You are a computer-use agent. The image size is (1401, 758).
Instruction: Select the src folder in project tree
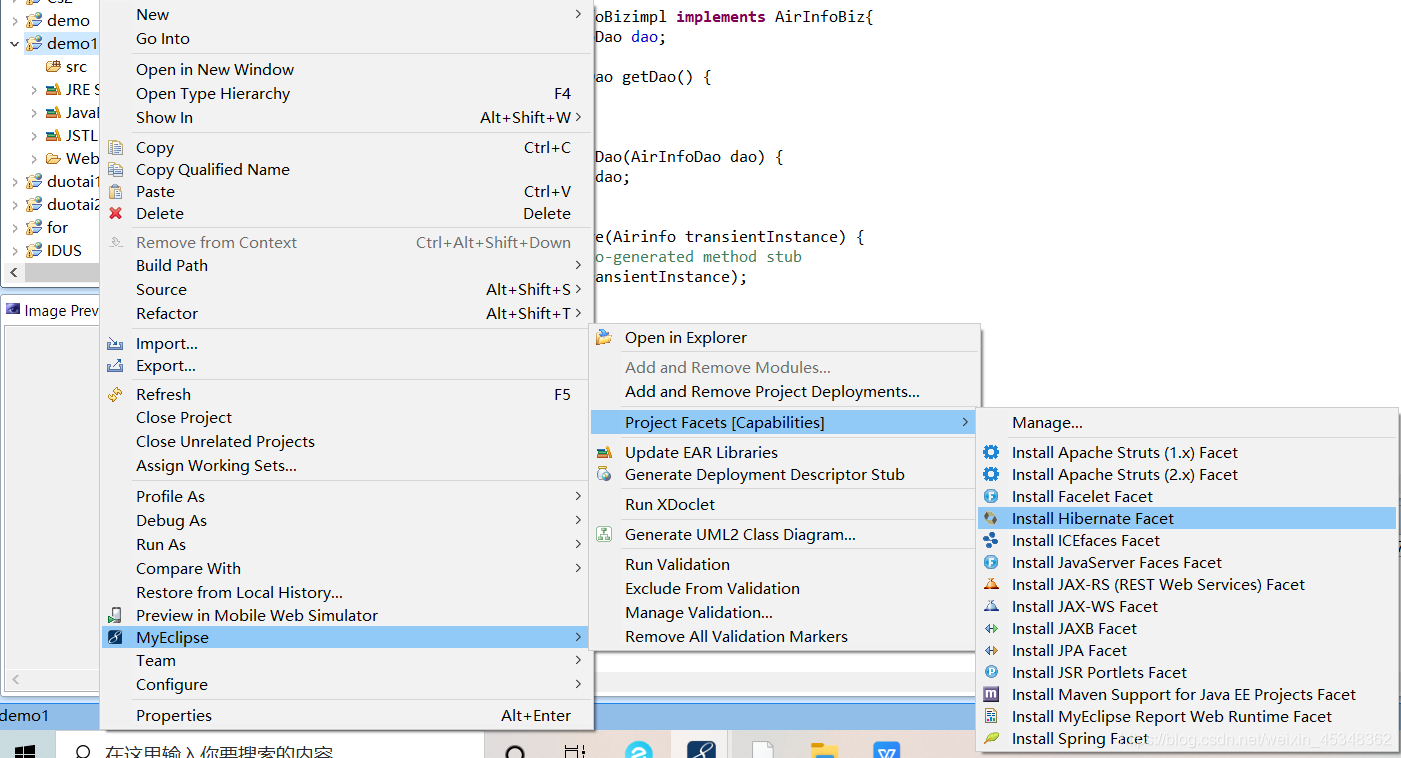click(x=67, y=67)
